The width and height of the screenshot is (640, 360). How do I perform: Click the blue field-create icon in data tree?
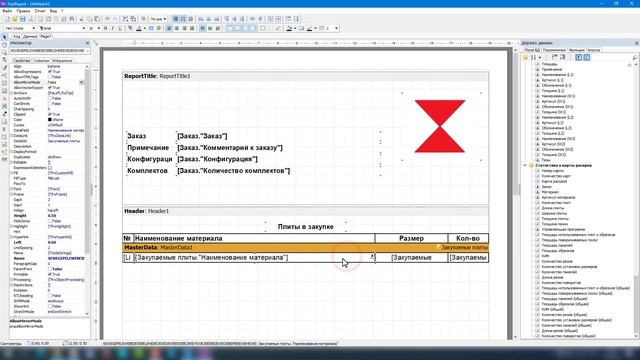[578, 58]
